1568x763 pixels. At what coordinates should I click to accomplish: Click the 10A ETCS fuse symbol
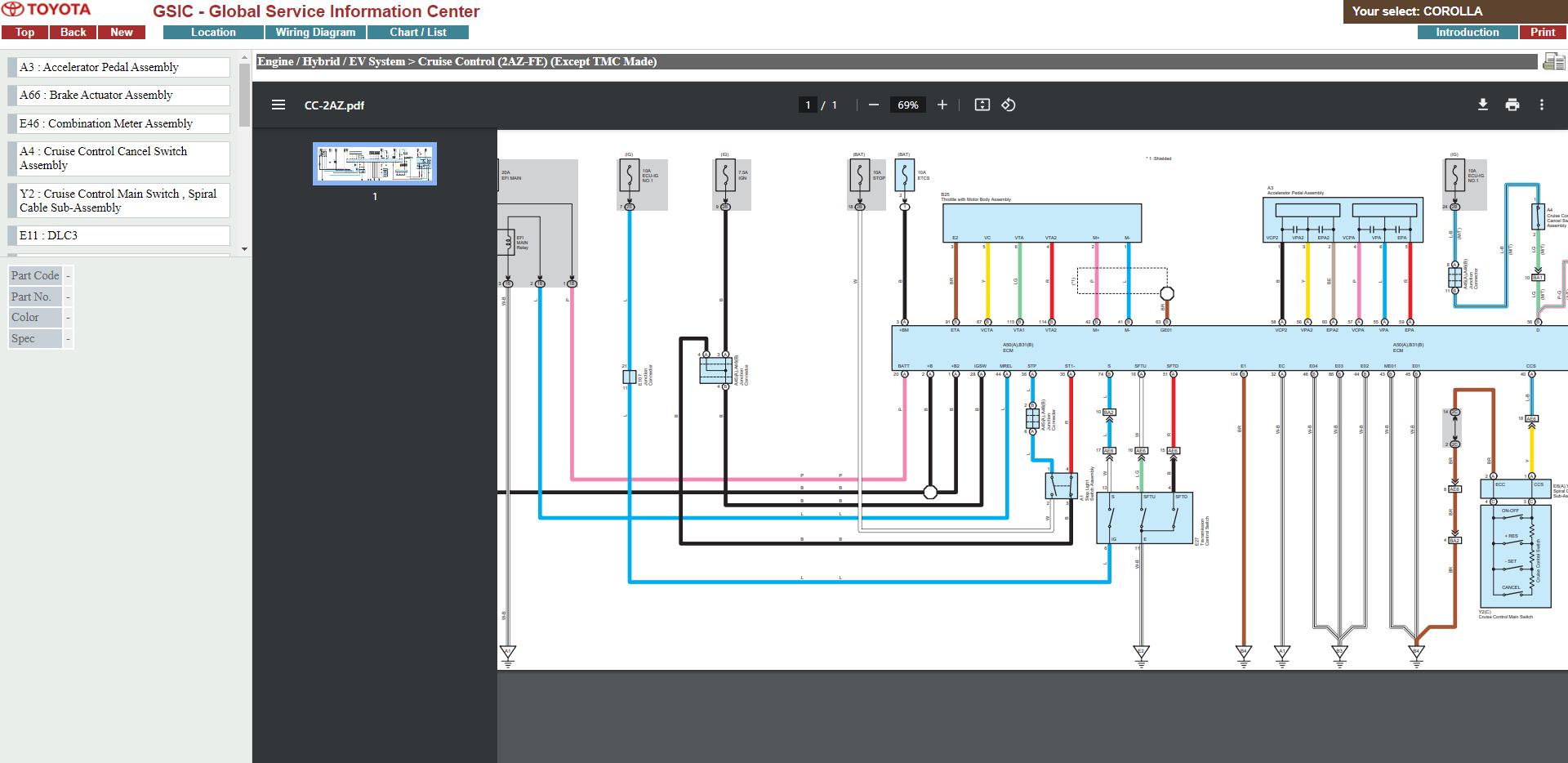(x=904, y=176)
